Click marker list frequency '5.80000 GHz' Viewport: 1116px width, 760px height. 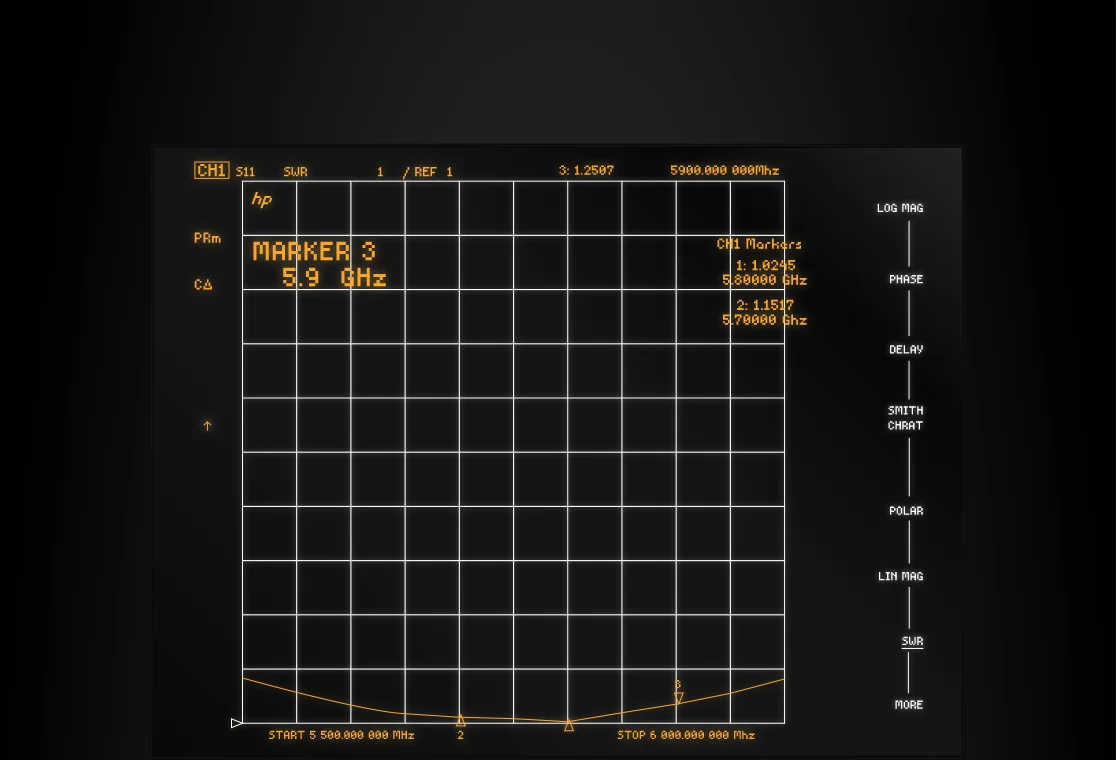(764, 280)
